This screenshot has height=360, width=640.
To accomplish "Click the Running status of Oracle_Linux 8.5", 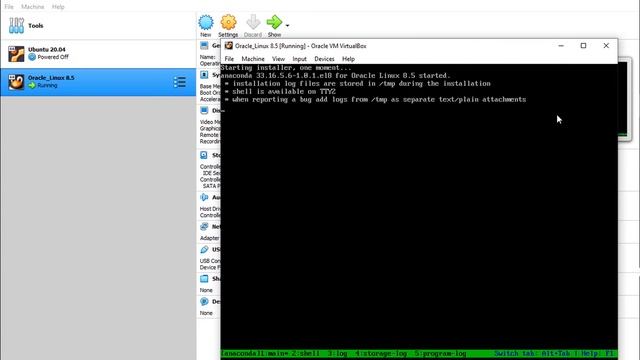I will point(47,85).
